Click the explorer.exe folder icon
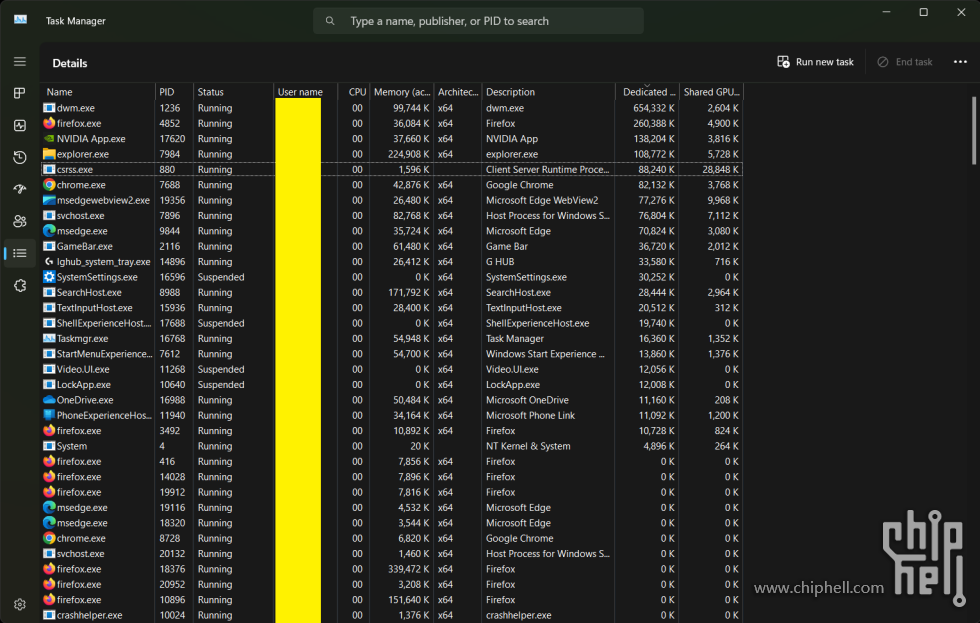This screenshot has width=980, height=623. tap(49, 154)
